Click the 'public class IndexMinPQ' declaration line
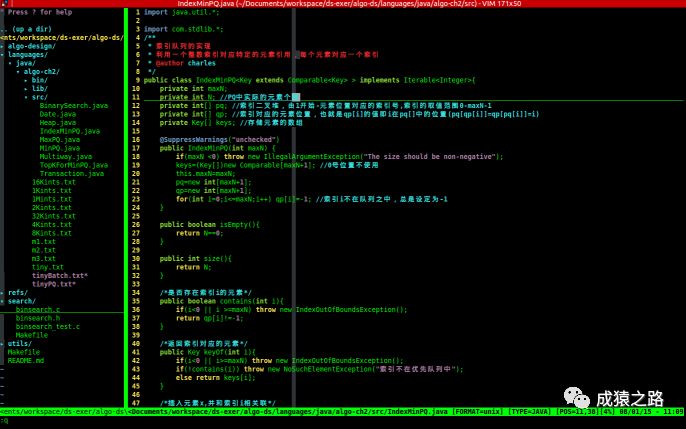Viewport: 686px width, 429px height. click(x=309, y=80)
